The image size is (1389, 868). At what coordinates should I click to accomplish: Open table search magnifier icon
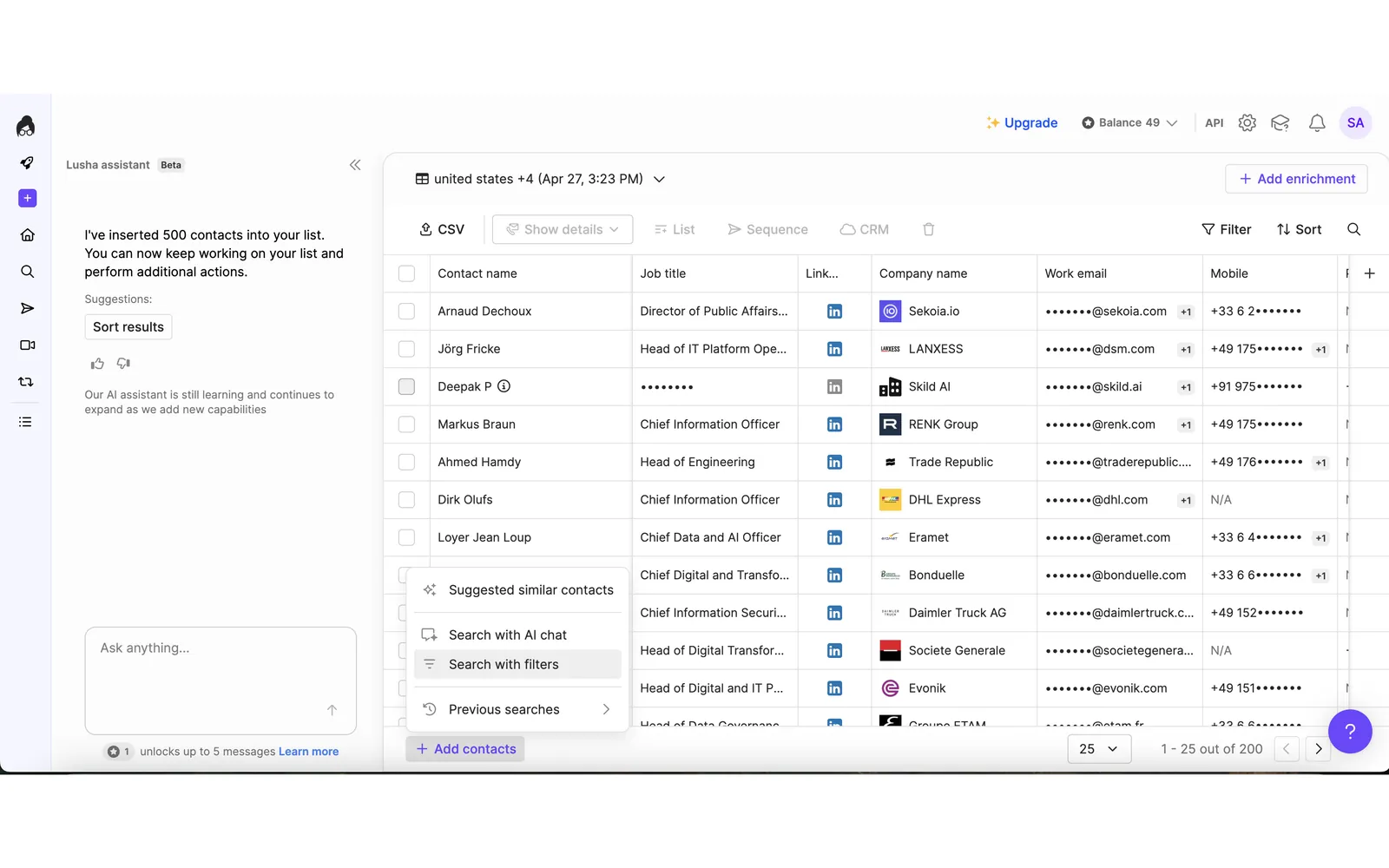pyautogui.click(x=1353, y=229)
